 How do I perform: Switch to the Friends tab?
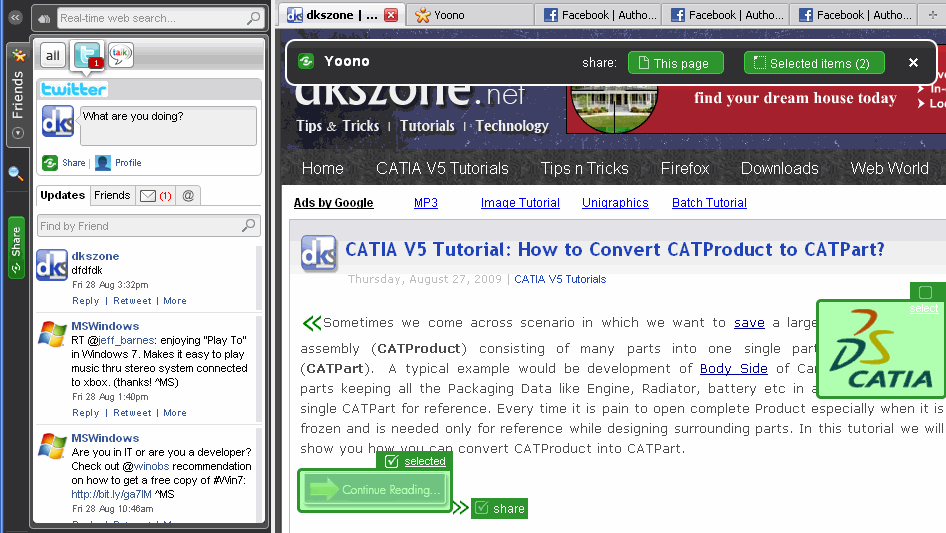tap(112, 195)
